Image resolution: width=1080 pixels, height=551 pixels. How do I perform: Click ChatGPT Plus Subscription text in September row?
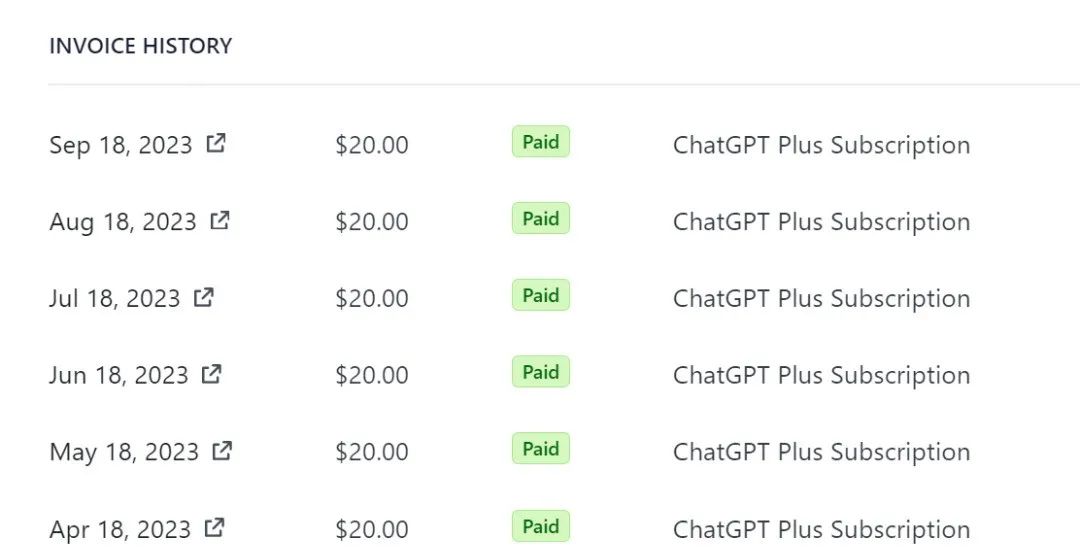[x=822, y=145]
